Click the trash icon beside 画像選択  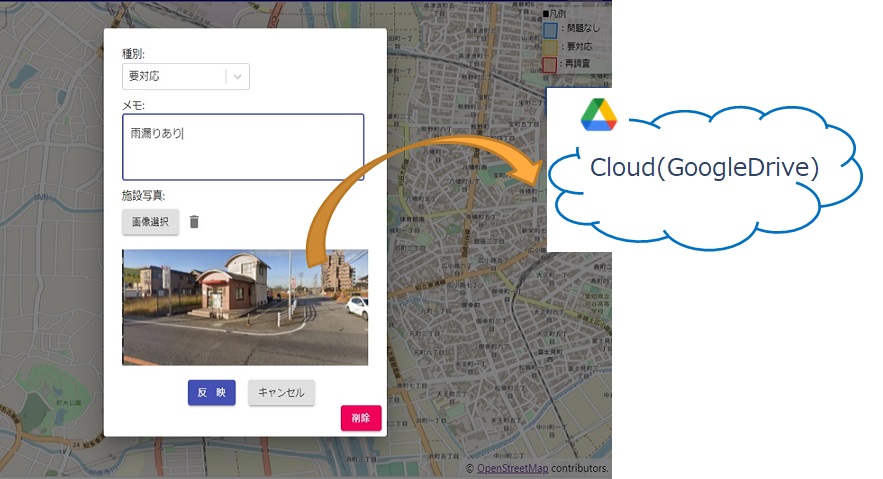(x=194, y=222)
